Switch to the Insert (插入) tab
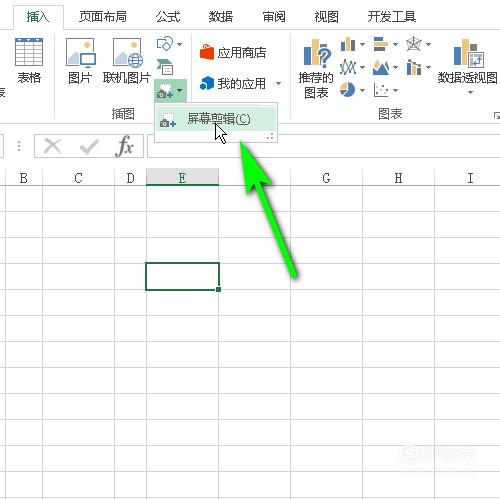 pyautogui.click(x=38, y=17)
